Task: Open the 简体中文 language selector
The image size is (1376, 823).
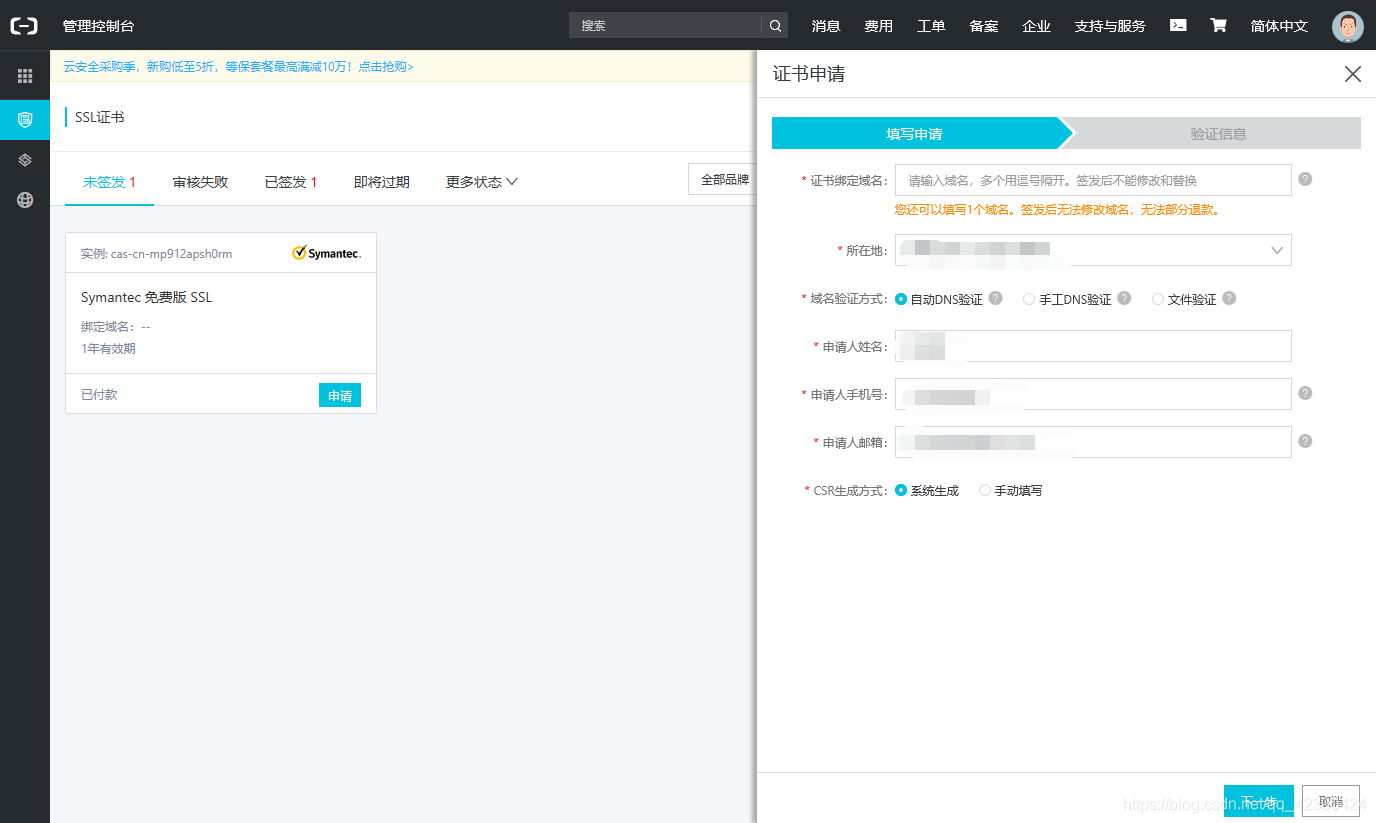Action: [1279, 26]
